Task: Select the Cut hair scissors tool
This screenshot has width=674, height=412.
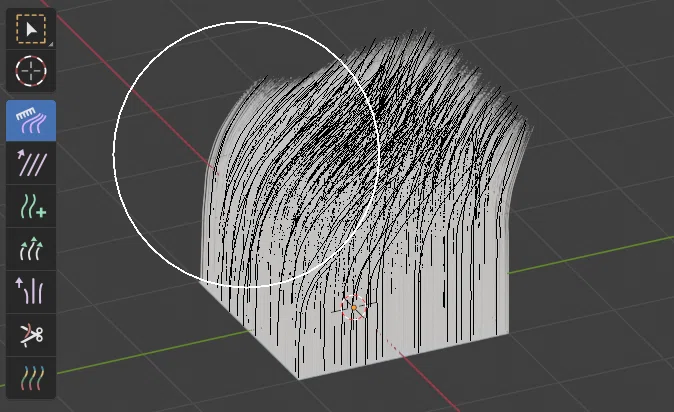Action: tap(31, 335)
